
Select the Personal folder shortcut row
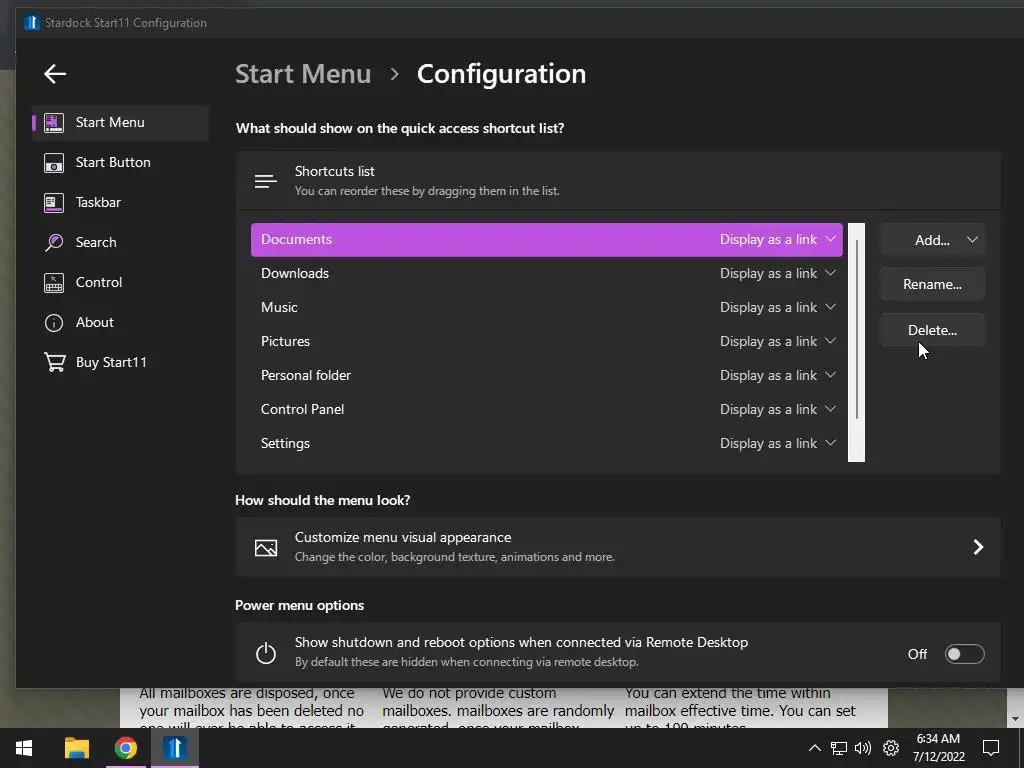[x=547, y=376]
